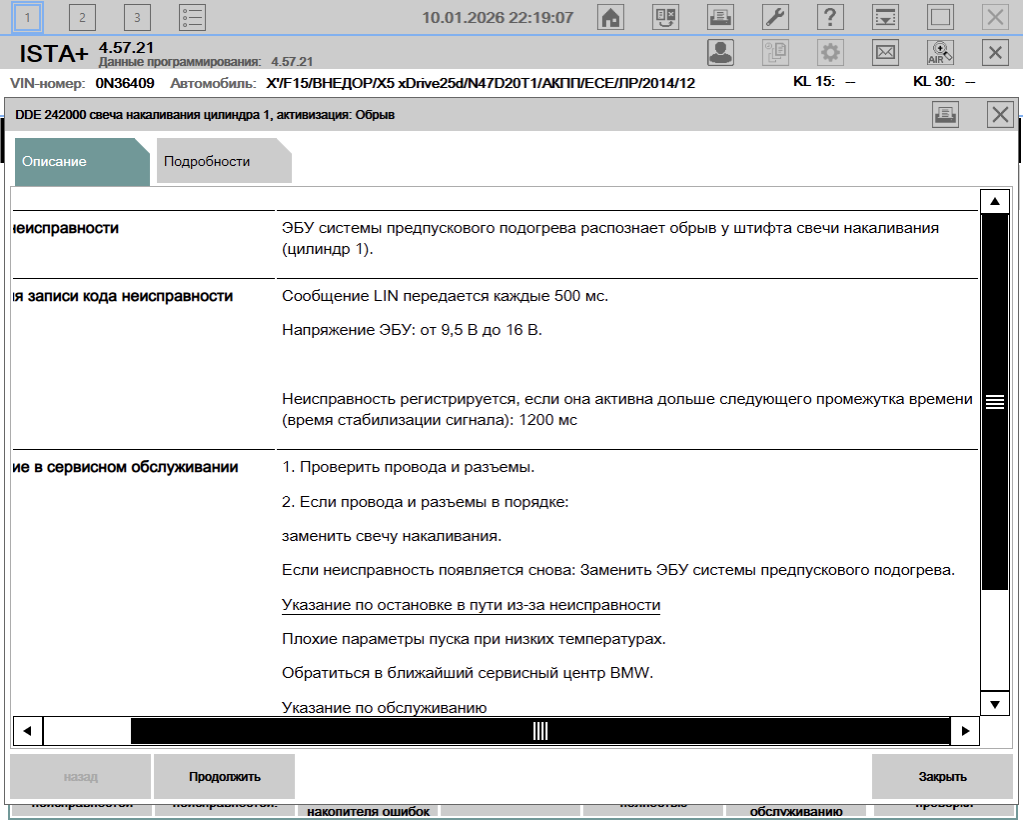1023x823 pixels.
Task: Click the question mark help icon
Action: point(830,17)
